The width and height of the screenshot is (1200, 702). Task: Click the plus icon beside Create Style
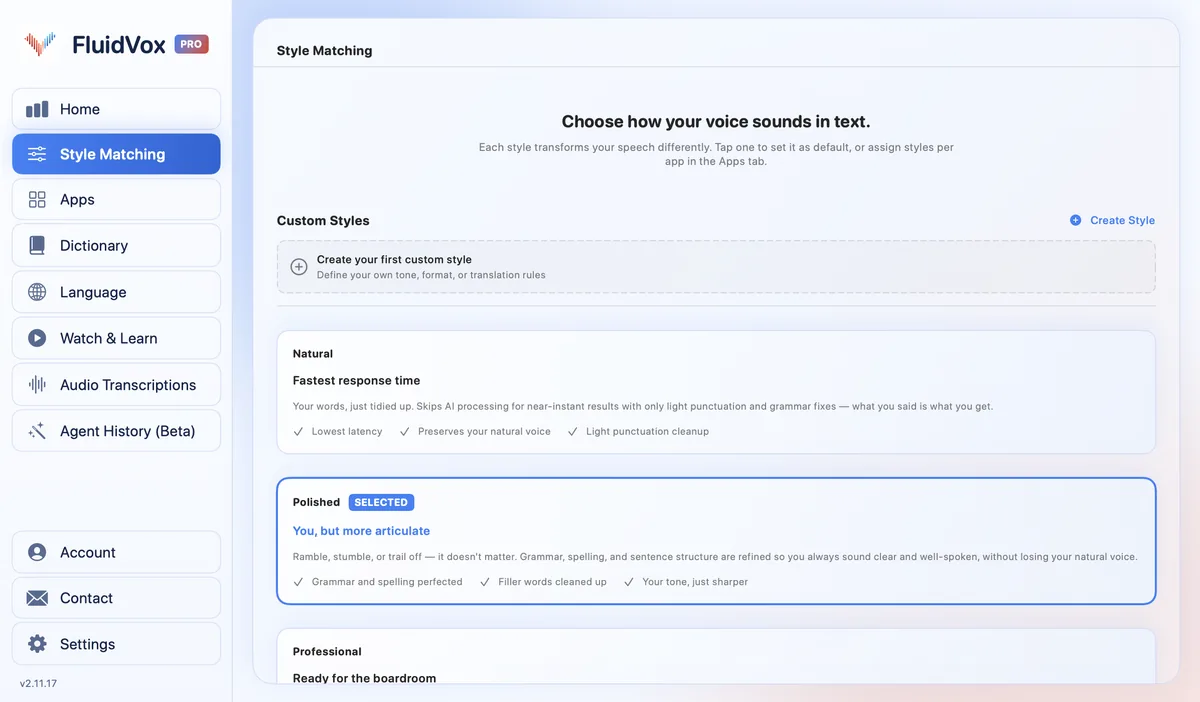click(x=1076, y=220)
